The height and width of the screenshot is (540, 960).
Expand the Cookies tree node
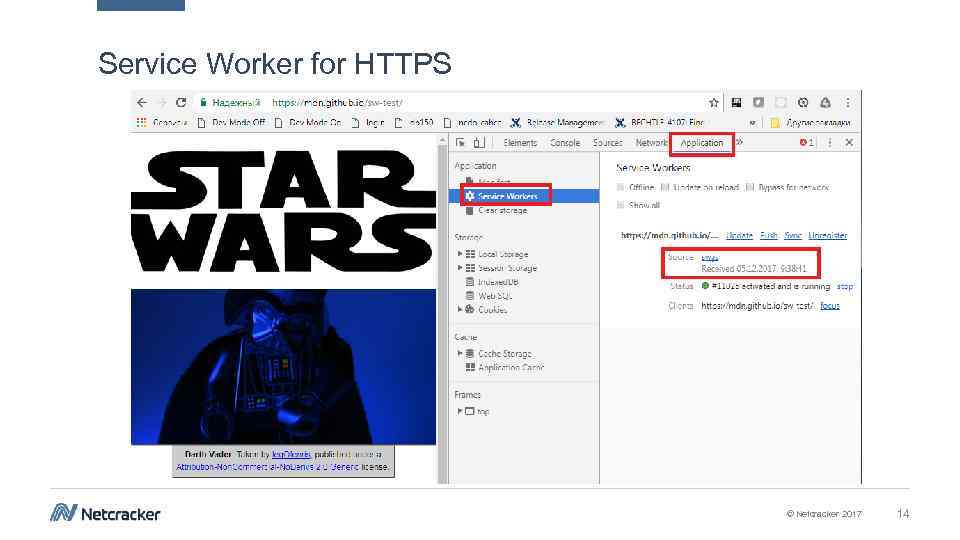click(460, 310)
